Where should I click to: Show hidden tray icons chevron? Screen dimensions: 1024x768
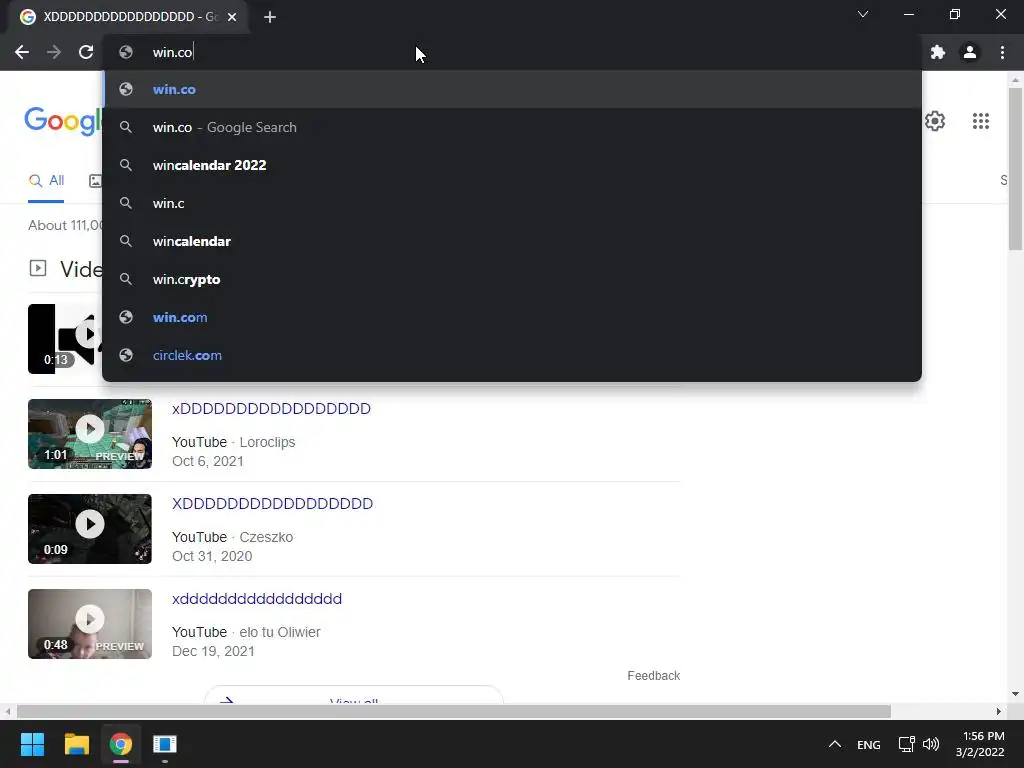pos(835,744)
